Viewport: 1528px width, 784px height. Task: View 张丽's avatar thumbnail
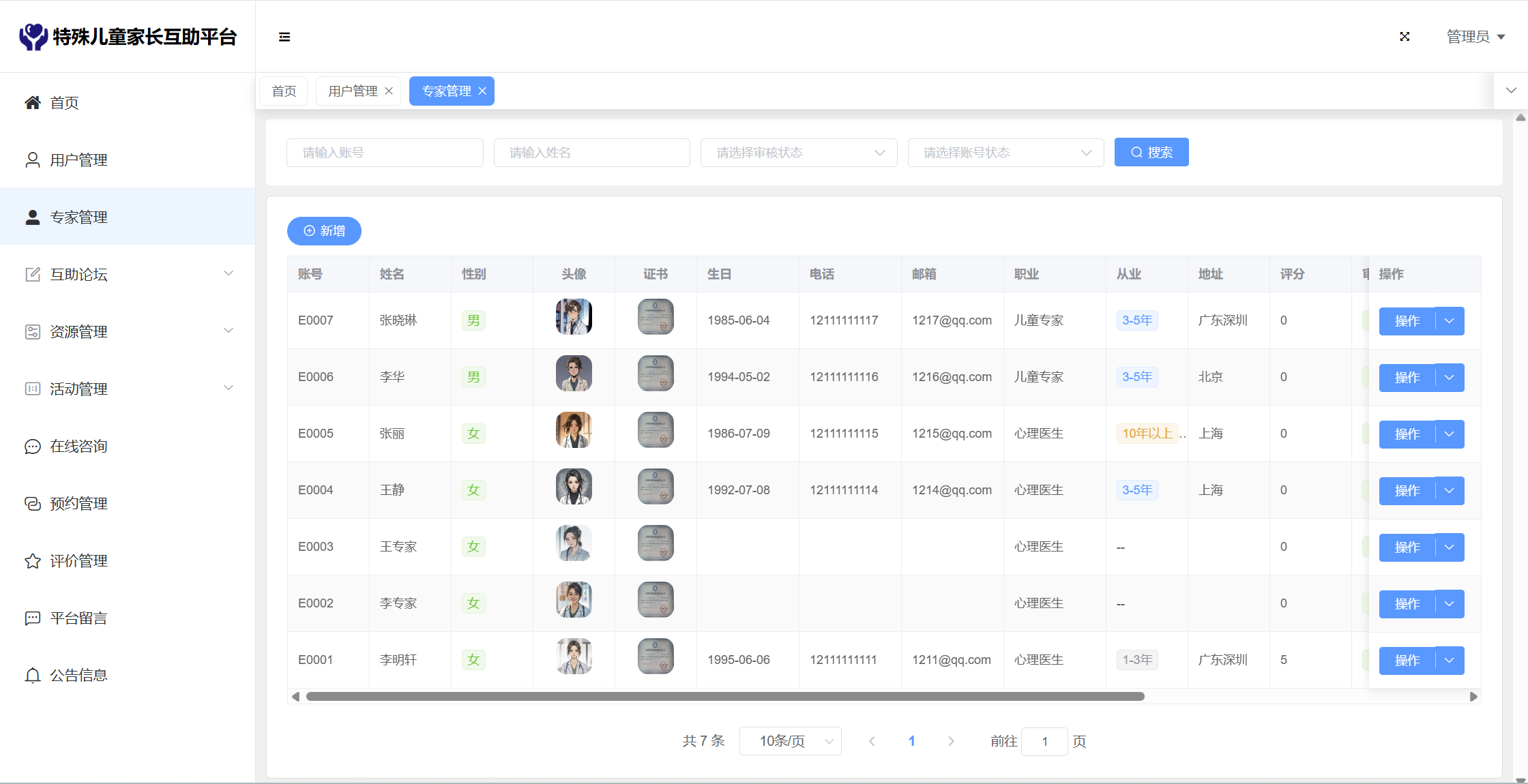[x=574, y=430]
